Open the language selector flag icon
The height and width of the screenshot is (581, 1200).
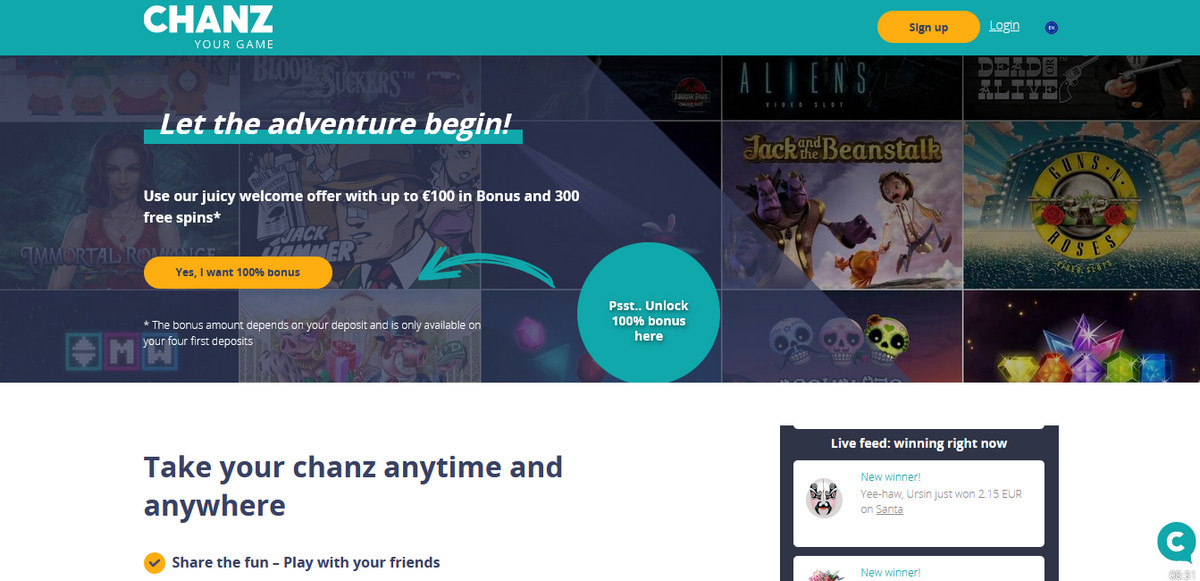(1051, 28)
